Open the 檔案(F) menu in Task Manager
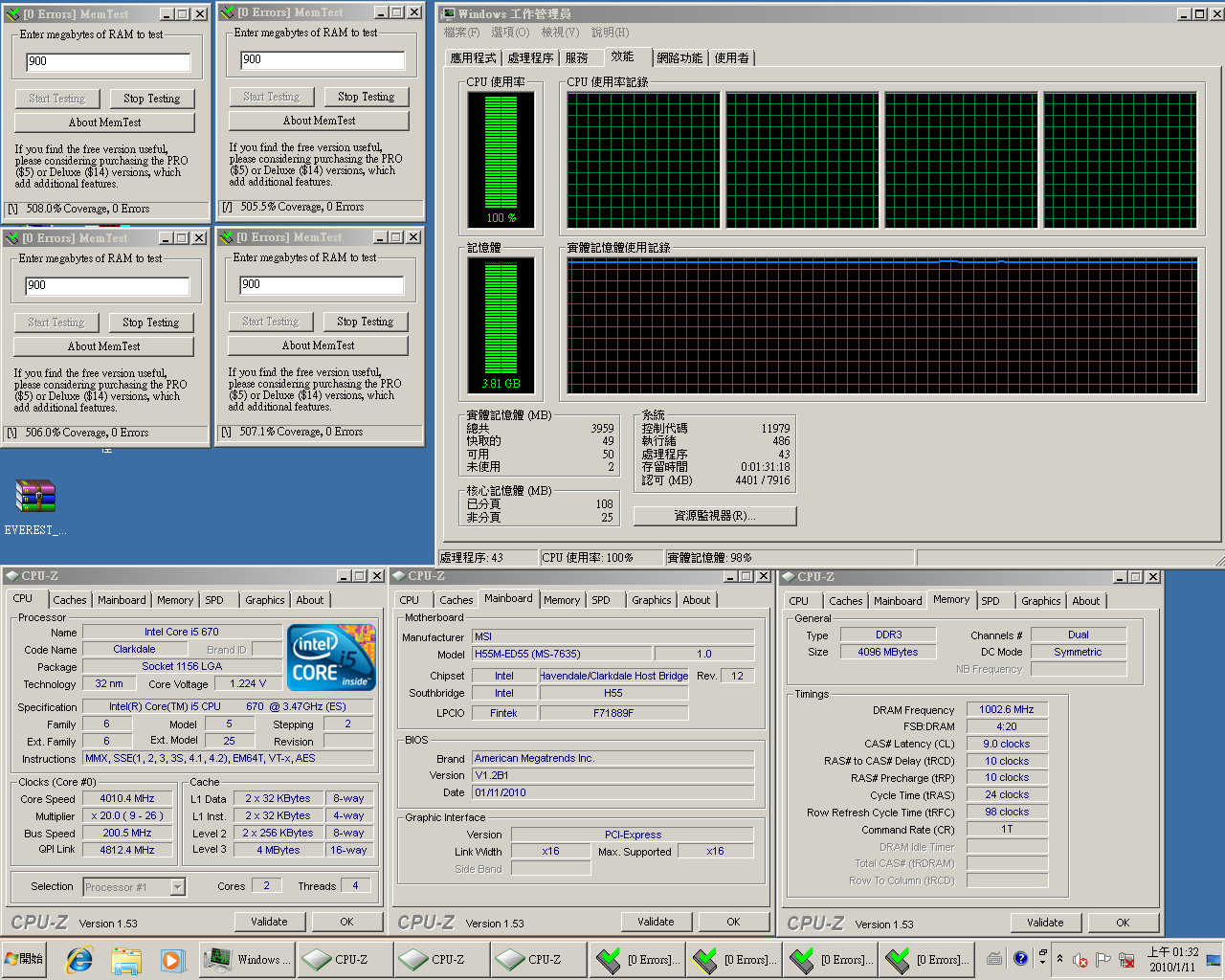1225x980 pixels. pyautogui.click(x=462, y=33)
